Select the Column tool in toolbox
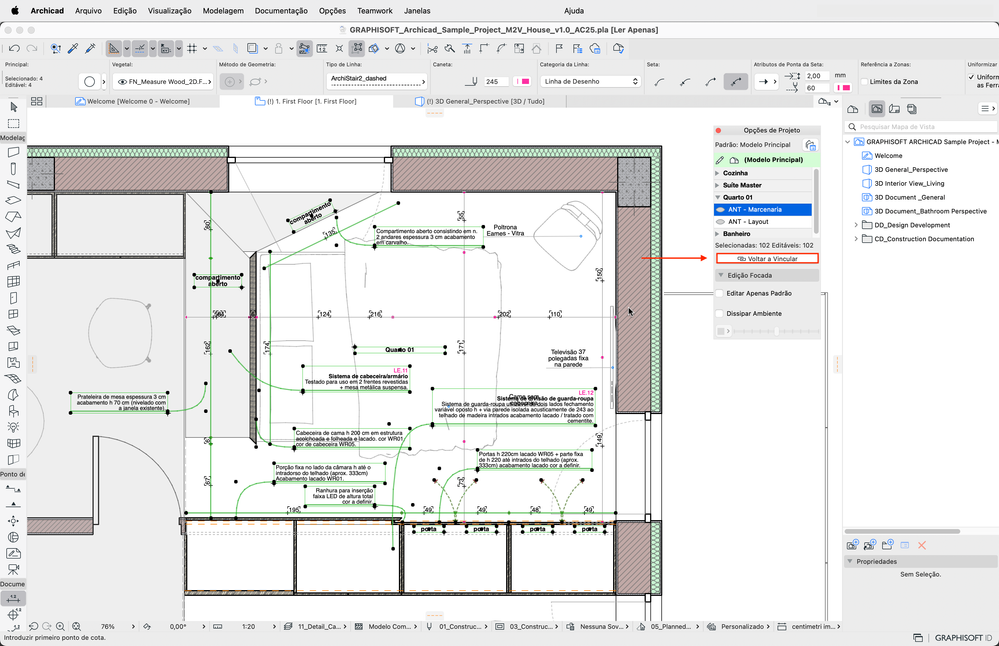The image size is (999, 646). pos(13,169)
